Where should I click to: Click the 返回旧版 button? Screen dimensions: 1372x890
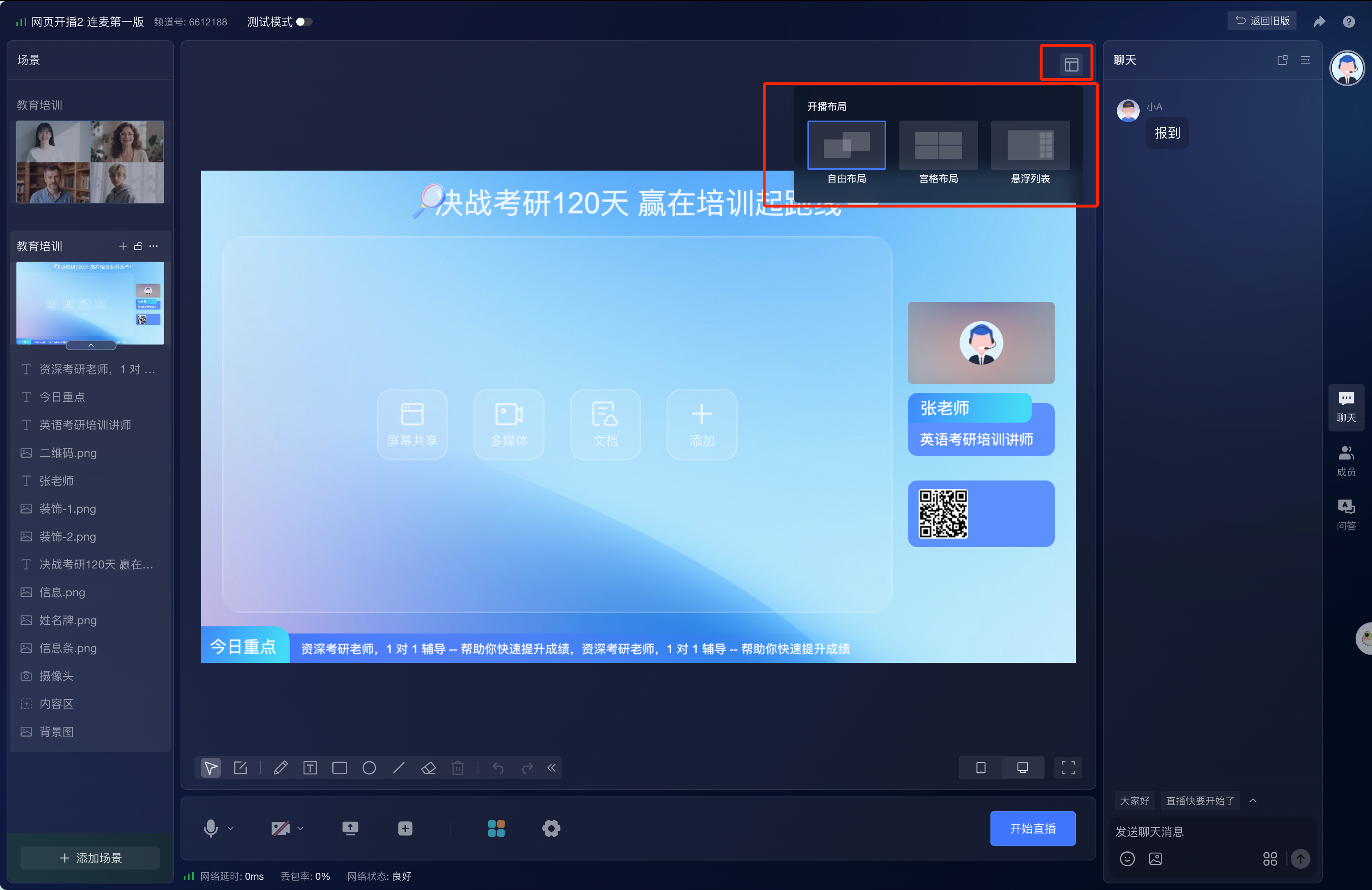[1262, 21]
